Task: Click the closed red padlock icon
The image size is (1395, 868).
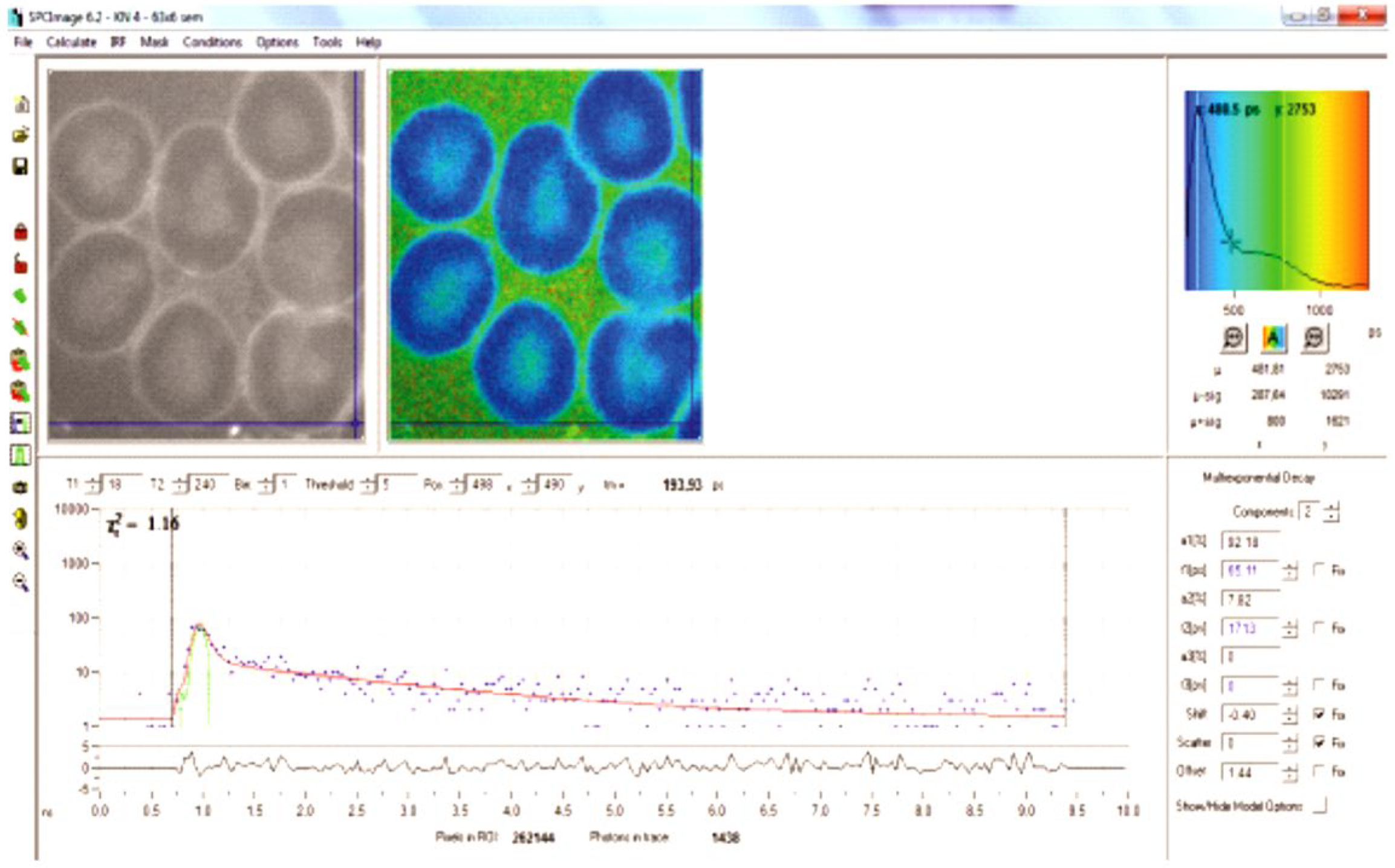Action: 21,232
